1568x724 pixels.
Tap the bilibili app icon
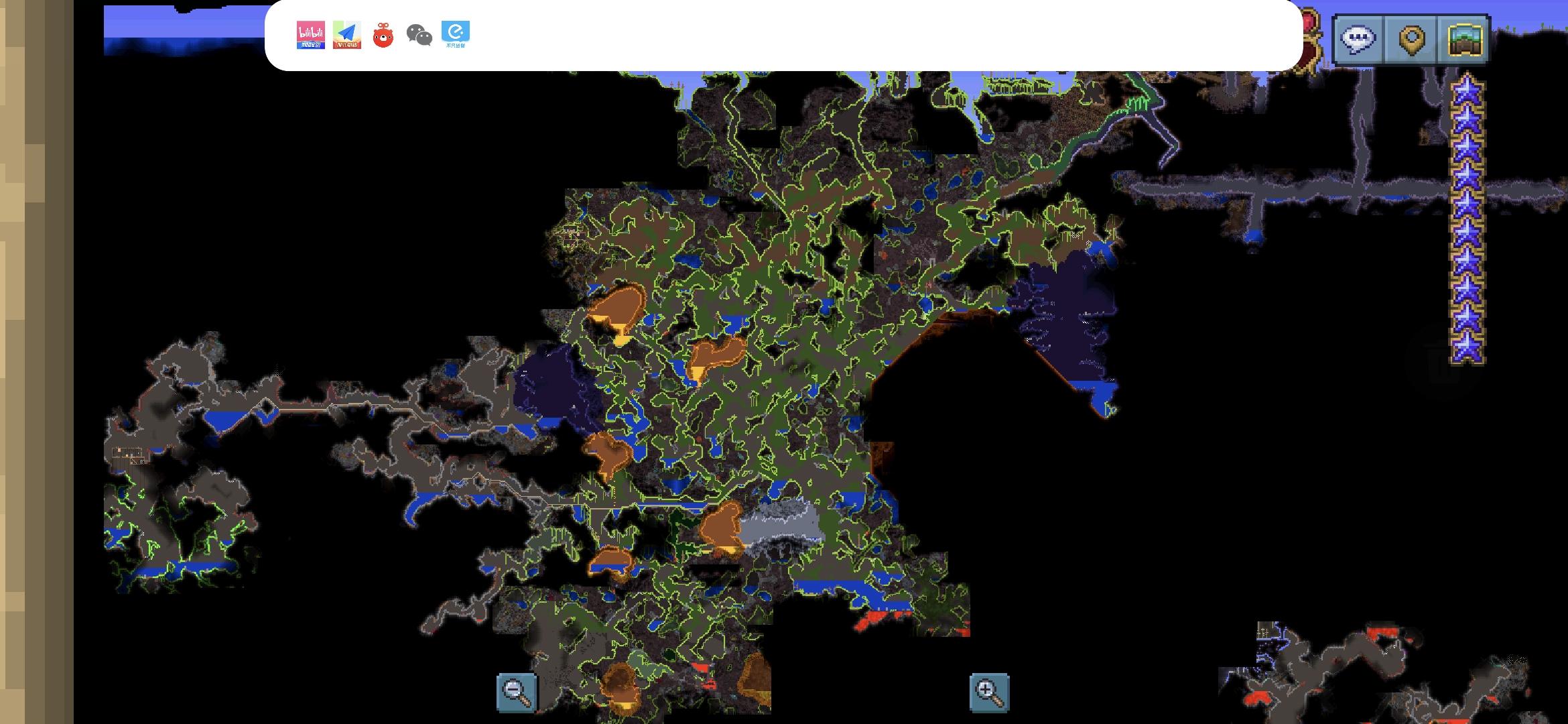pos(310,35)
